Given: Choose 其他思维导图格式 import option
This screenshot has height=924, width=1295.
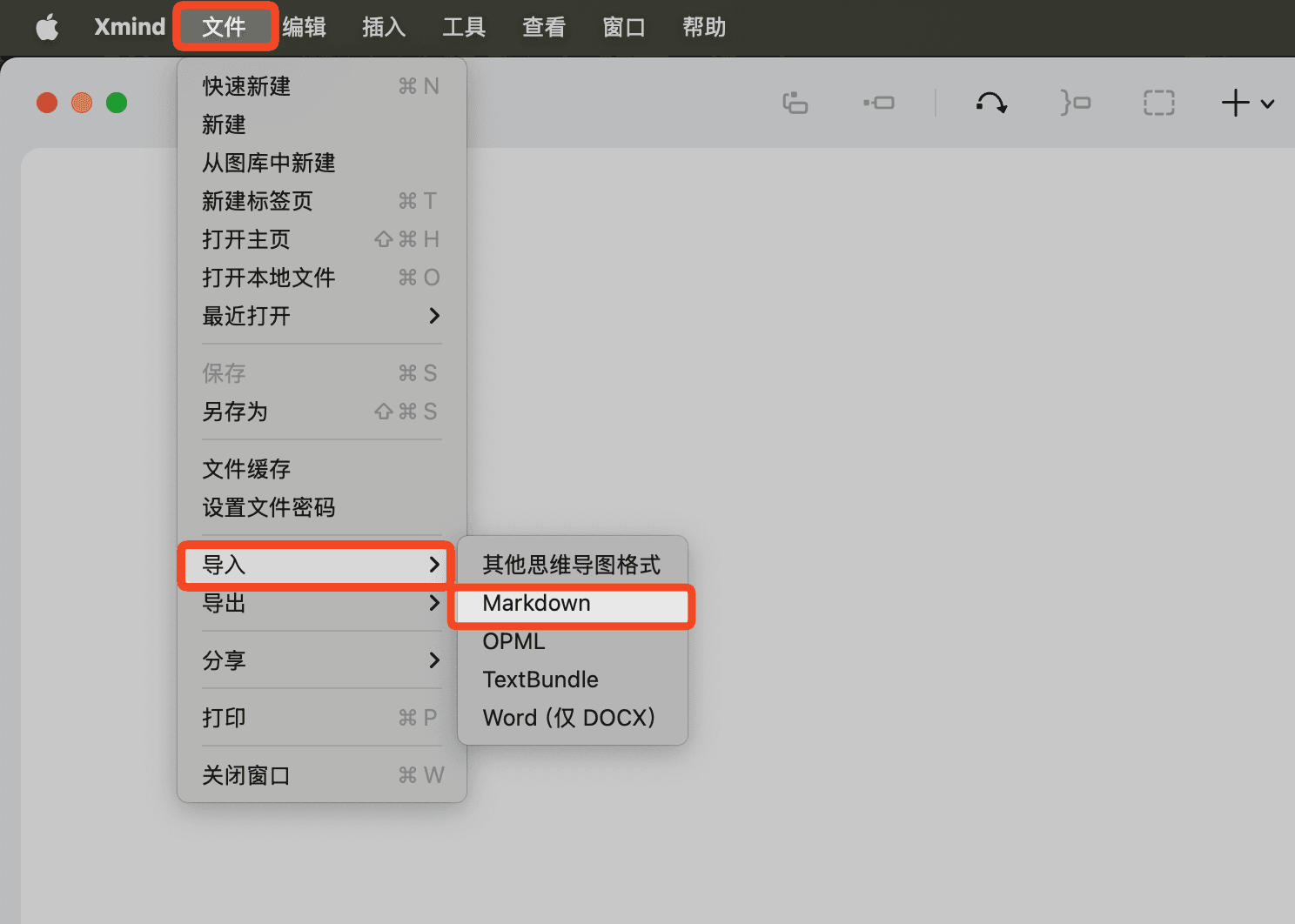Looking at the screenshot, I should point(573,565).
